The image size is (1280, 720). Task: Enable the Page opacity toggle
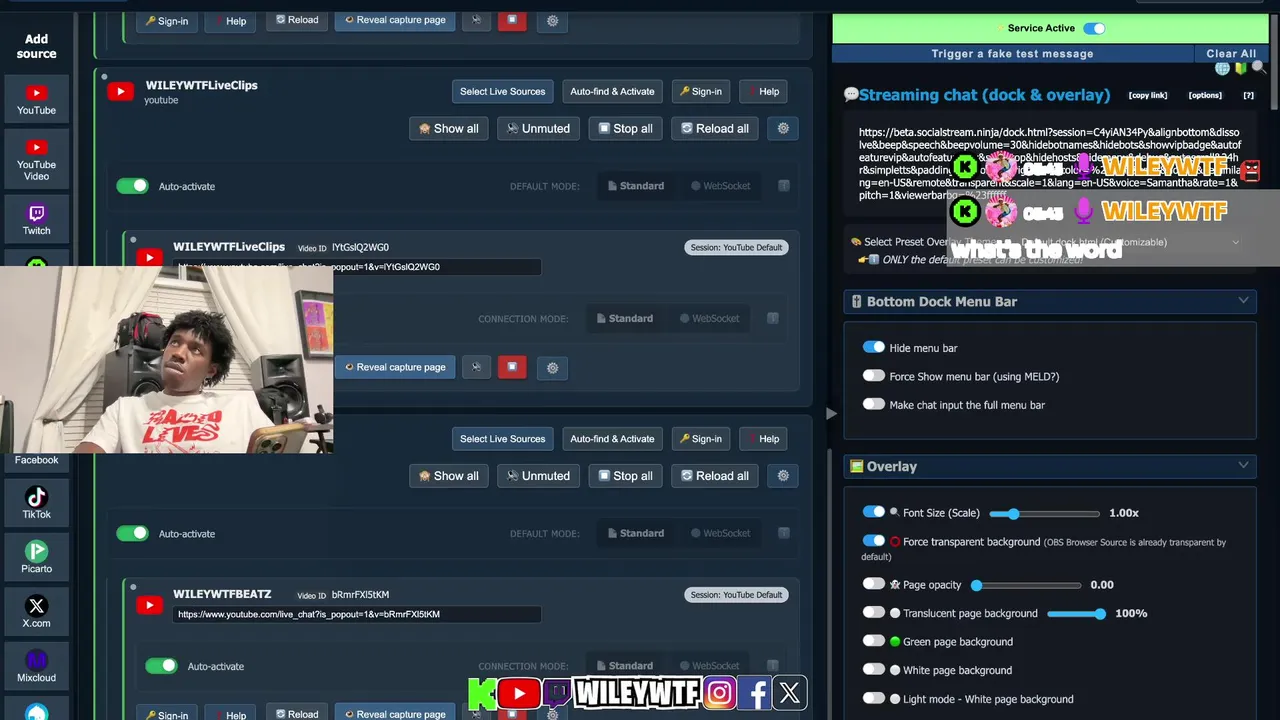[874, 583]
